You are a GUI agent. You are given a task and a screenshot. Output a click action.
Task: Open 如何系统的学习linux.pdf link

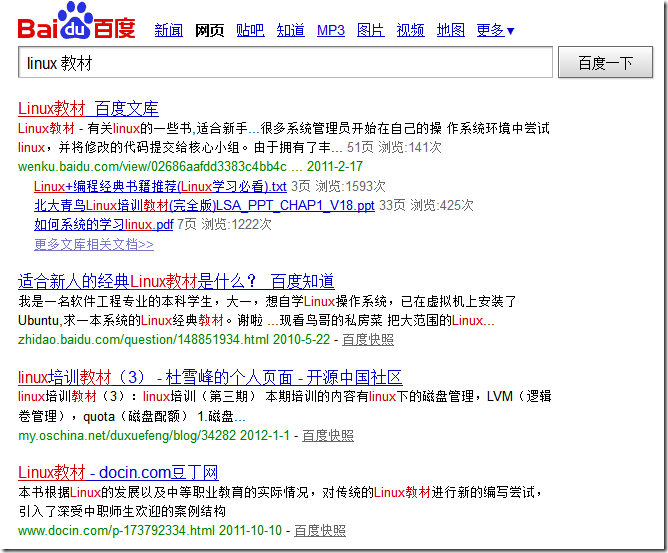[x=104, y=225]
